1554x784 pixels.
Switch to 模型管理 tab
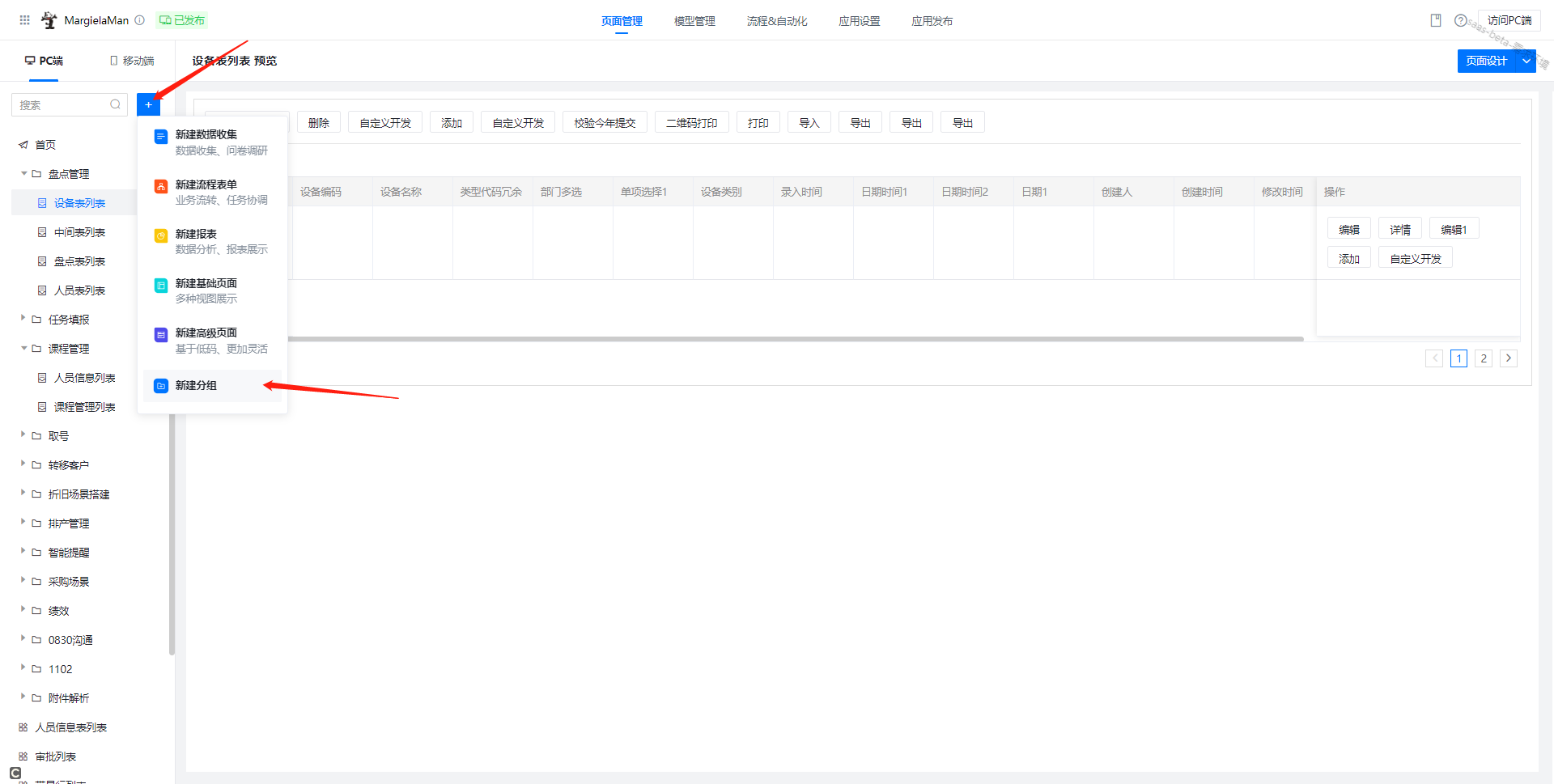click(x=694, y=21)
